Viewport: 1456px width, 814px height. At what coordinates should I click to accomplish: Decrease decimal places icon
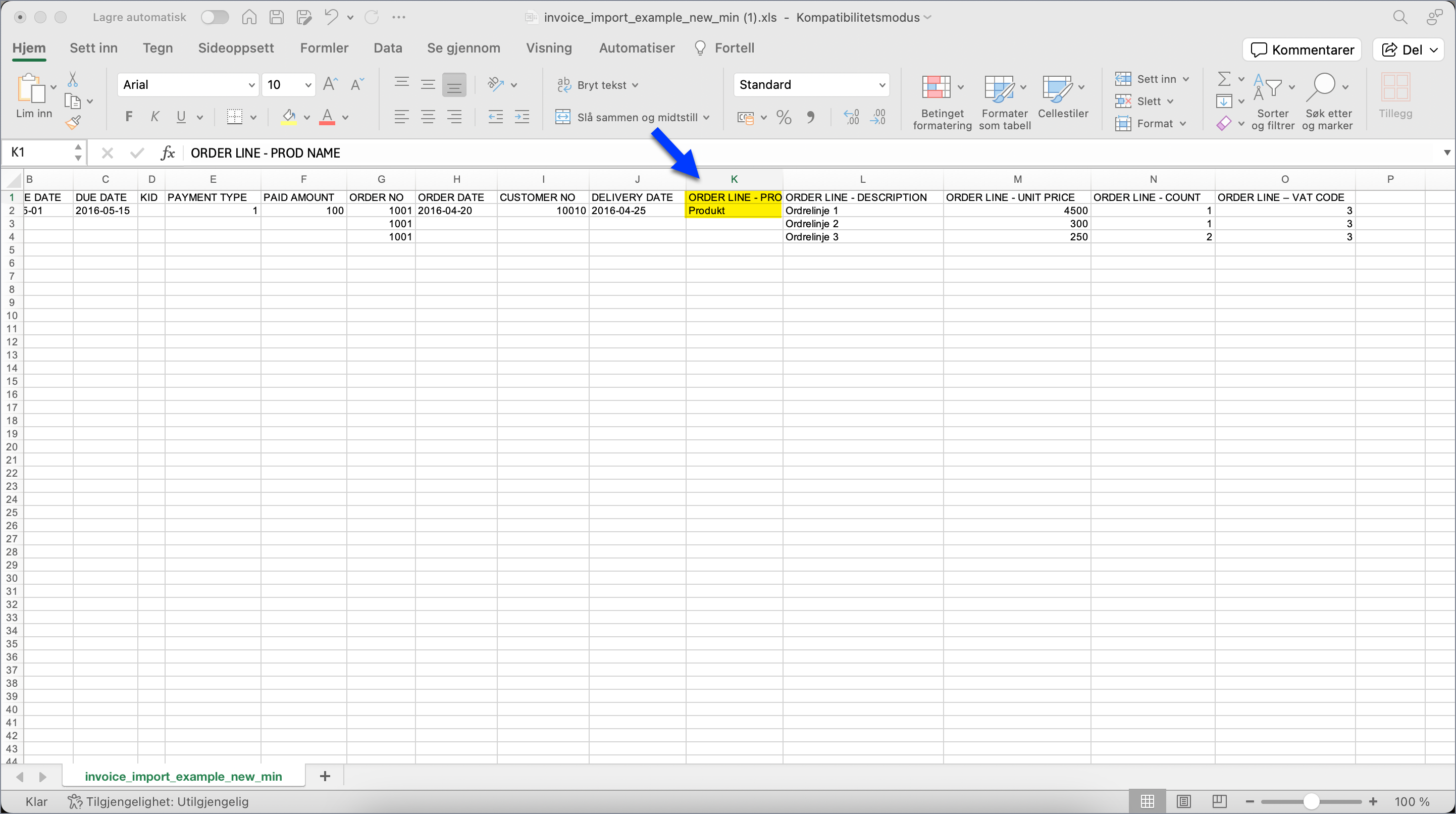tap(878, 117)
